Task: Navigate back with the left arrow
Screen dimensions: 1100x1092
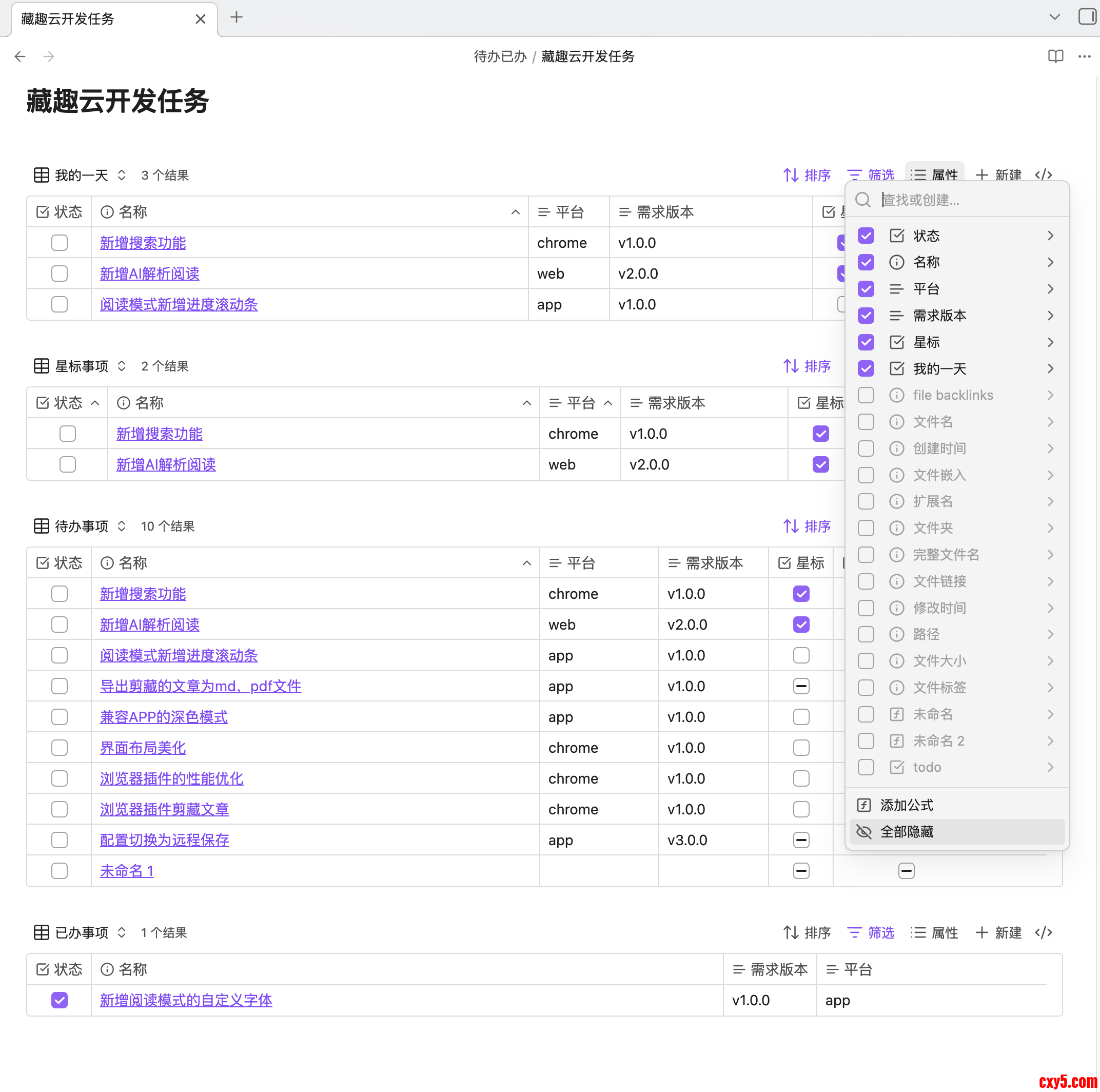Action: coord(20,56)
